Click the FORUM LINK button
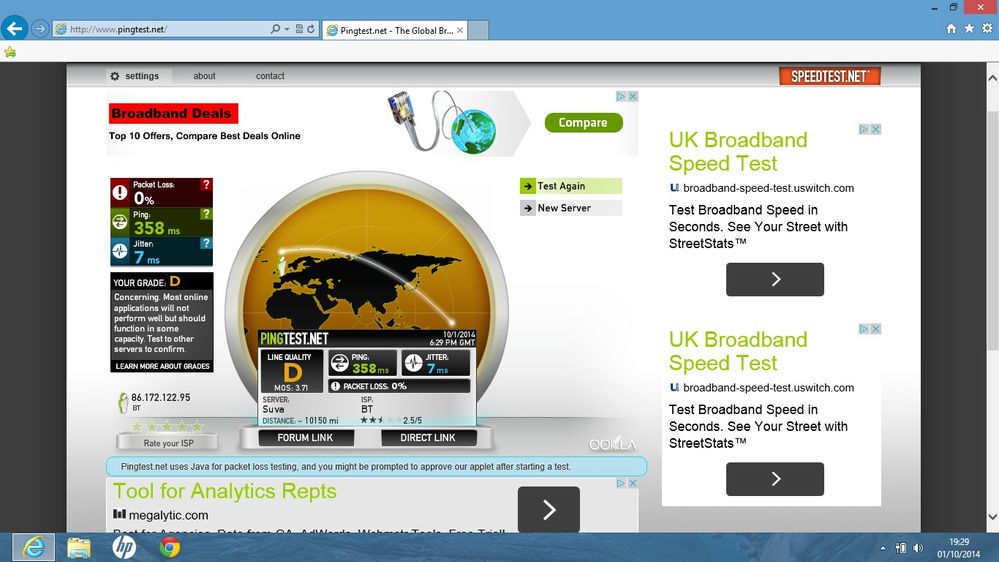The height and width of the screenshot is (562, 999). (x=305, y=438)
